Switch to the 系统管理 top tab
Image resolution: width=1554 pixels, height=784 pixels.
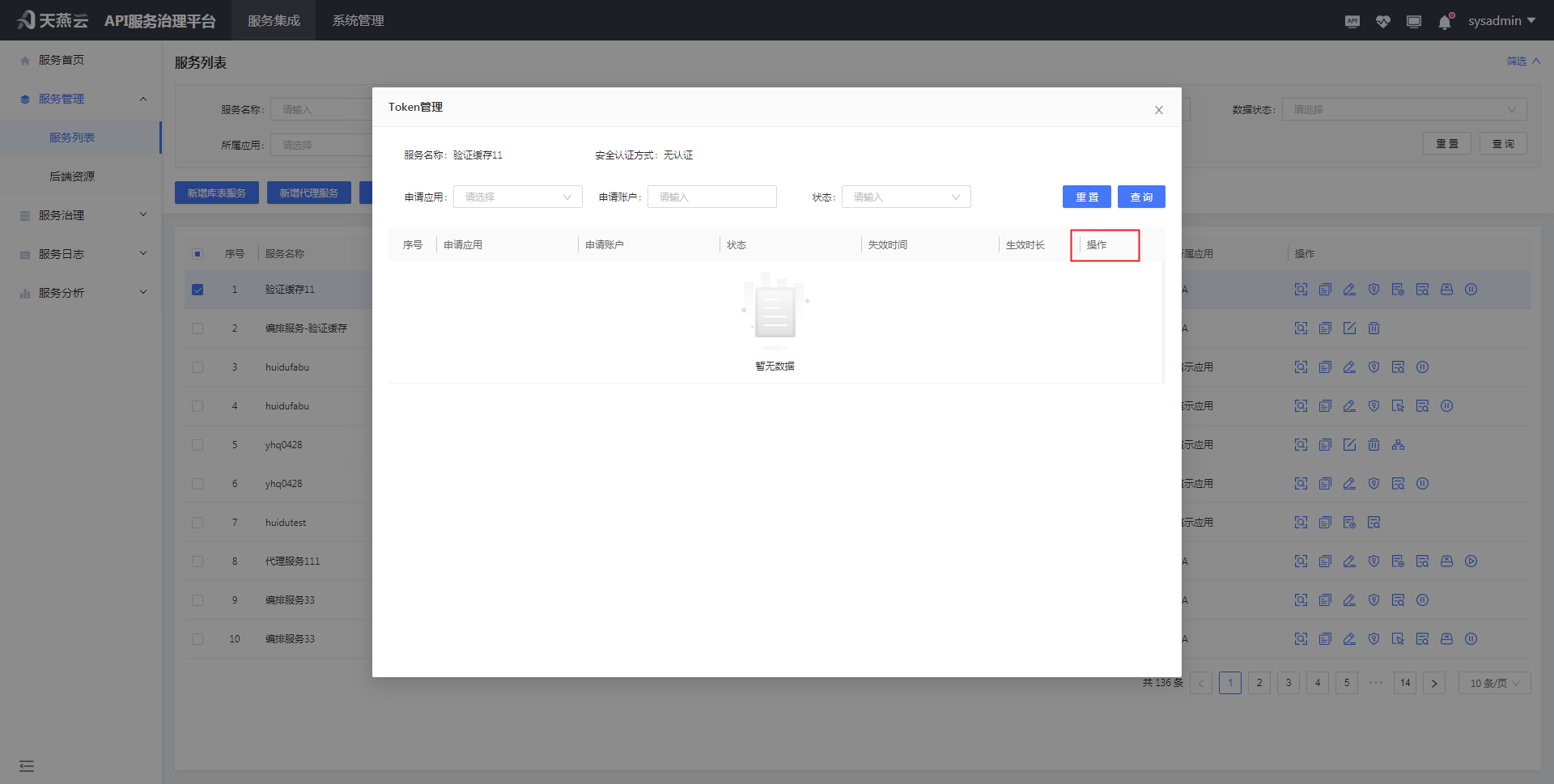pyautogui.click(x=358, y=20)
